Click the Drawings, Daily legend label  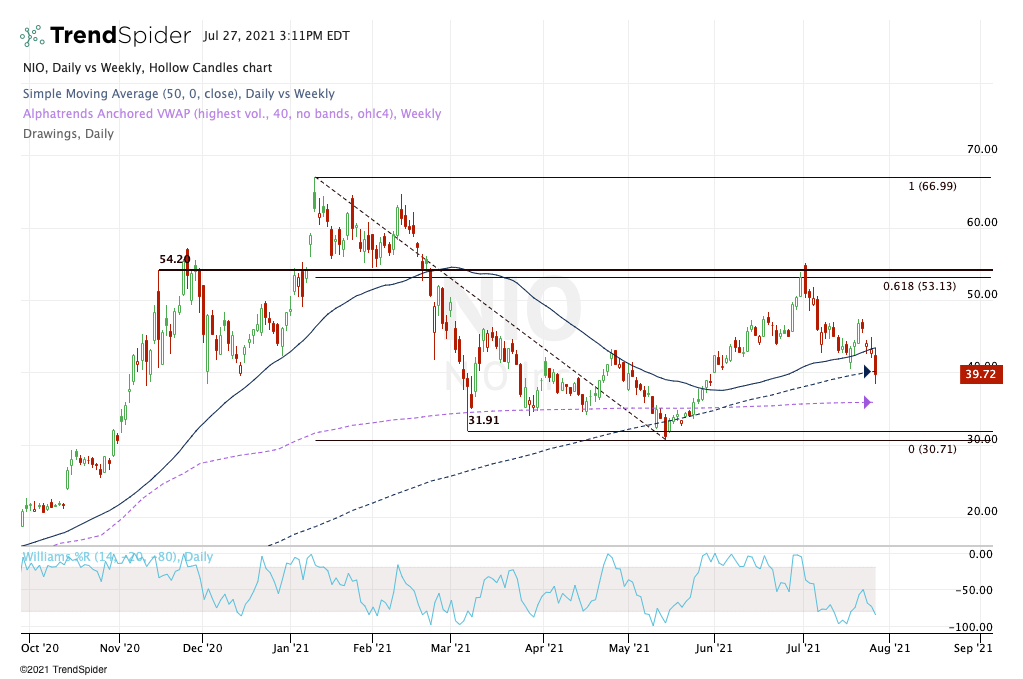67,134
